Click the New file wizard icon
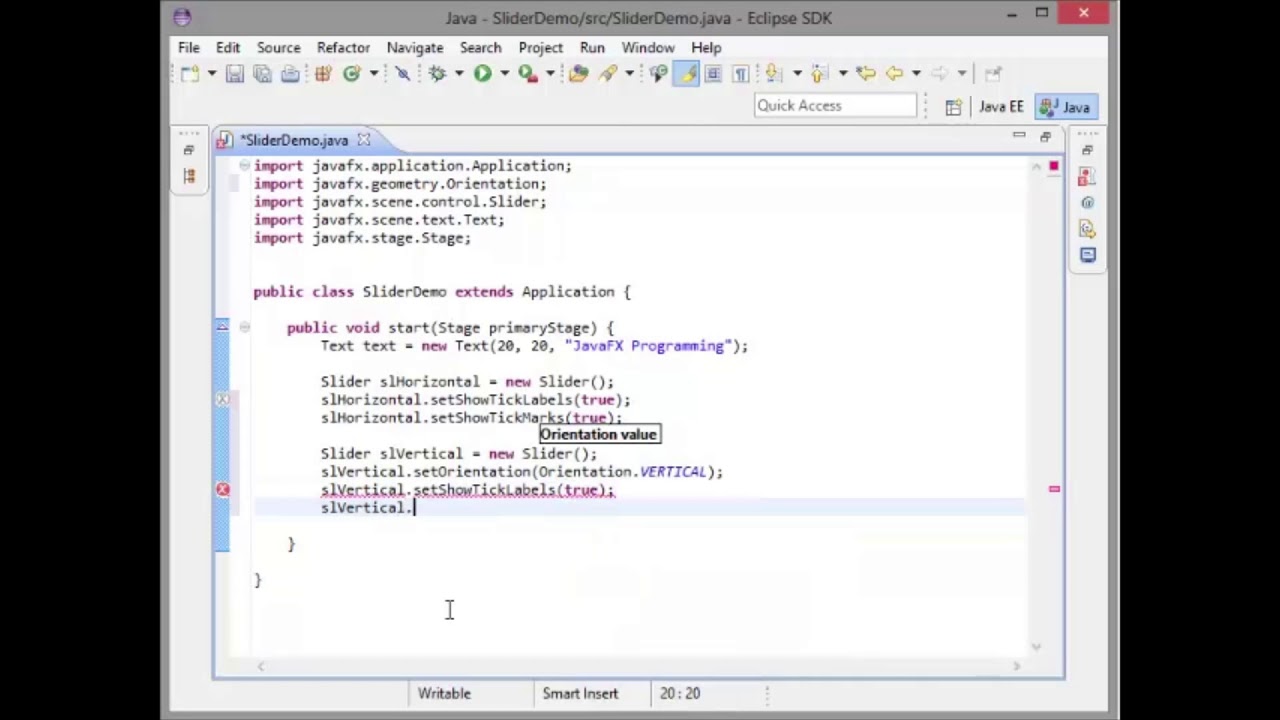1280x720 pixels. tap(190, 73)
